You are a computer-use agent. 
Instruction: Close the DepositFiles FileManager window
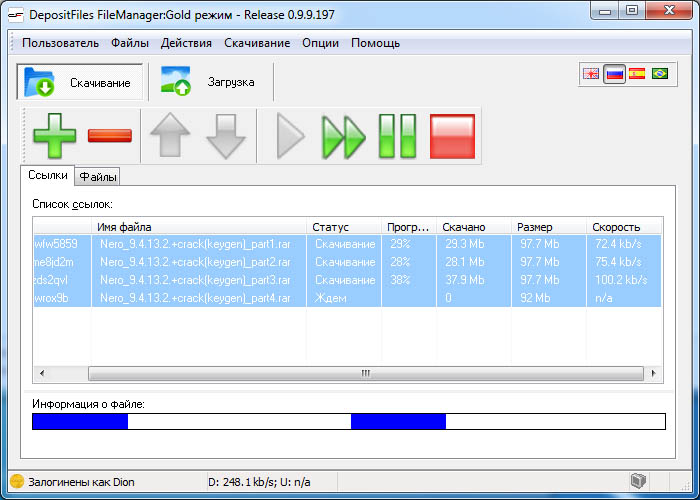pyautogui.click(x=669, y=11)
